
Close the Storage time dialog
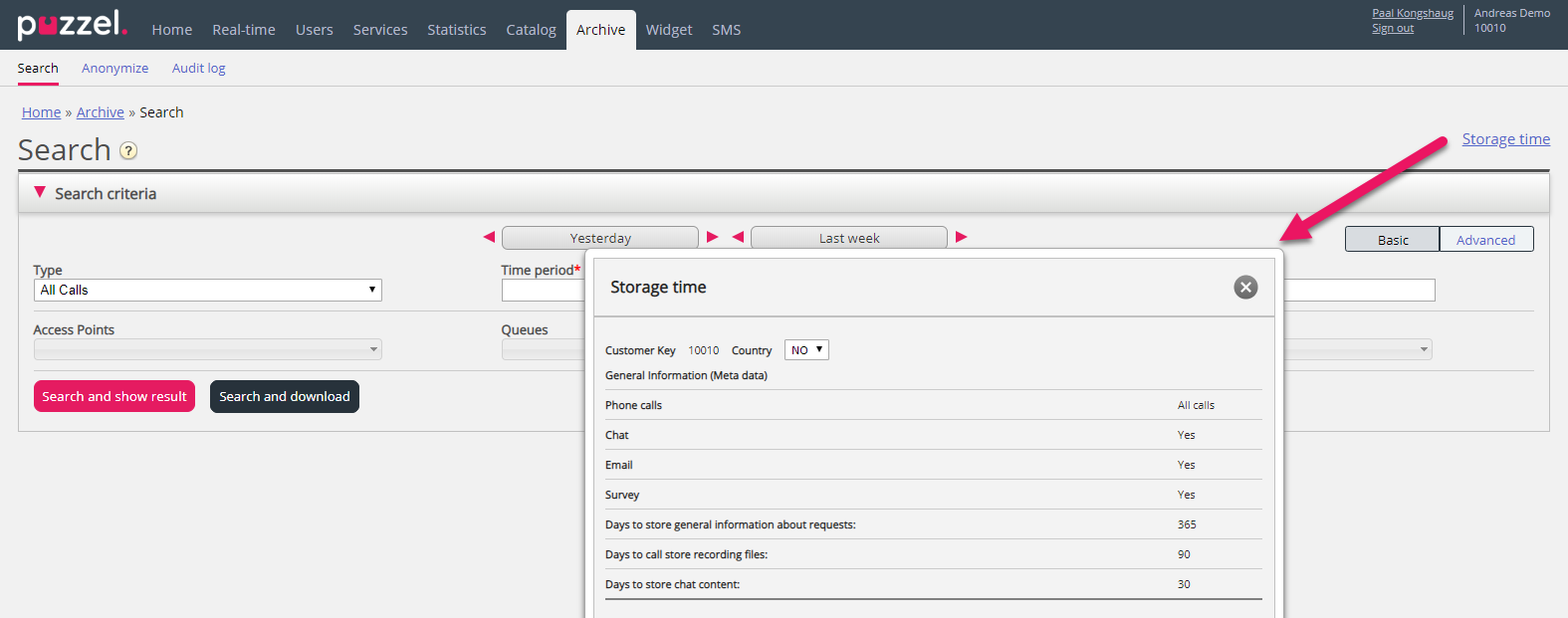coord(1245,288)
